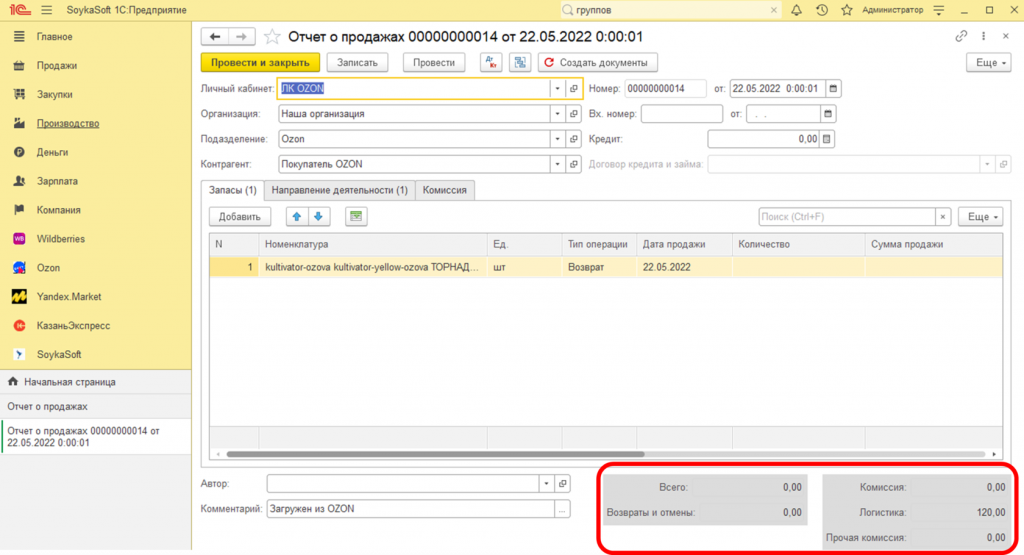The width and height of the screenshot is (1024, 555).
Task: Open calculator for the Кредит field
Action: pyautogui.click(x=827, y=139)
